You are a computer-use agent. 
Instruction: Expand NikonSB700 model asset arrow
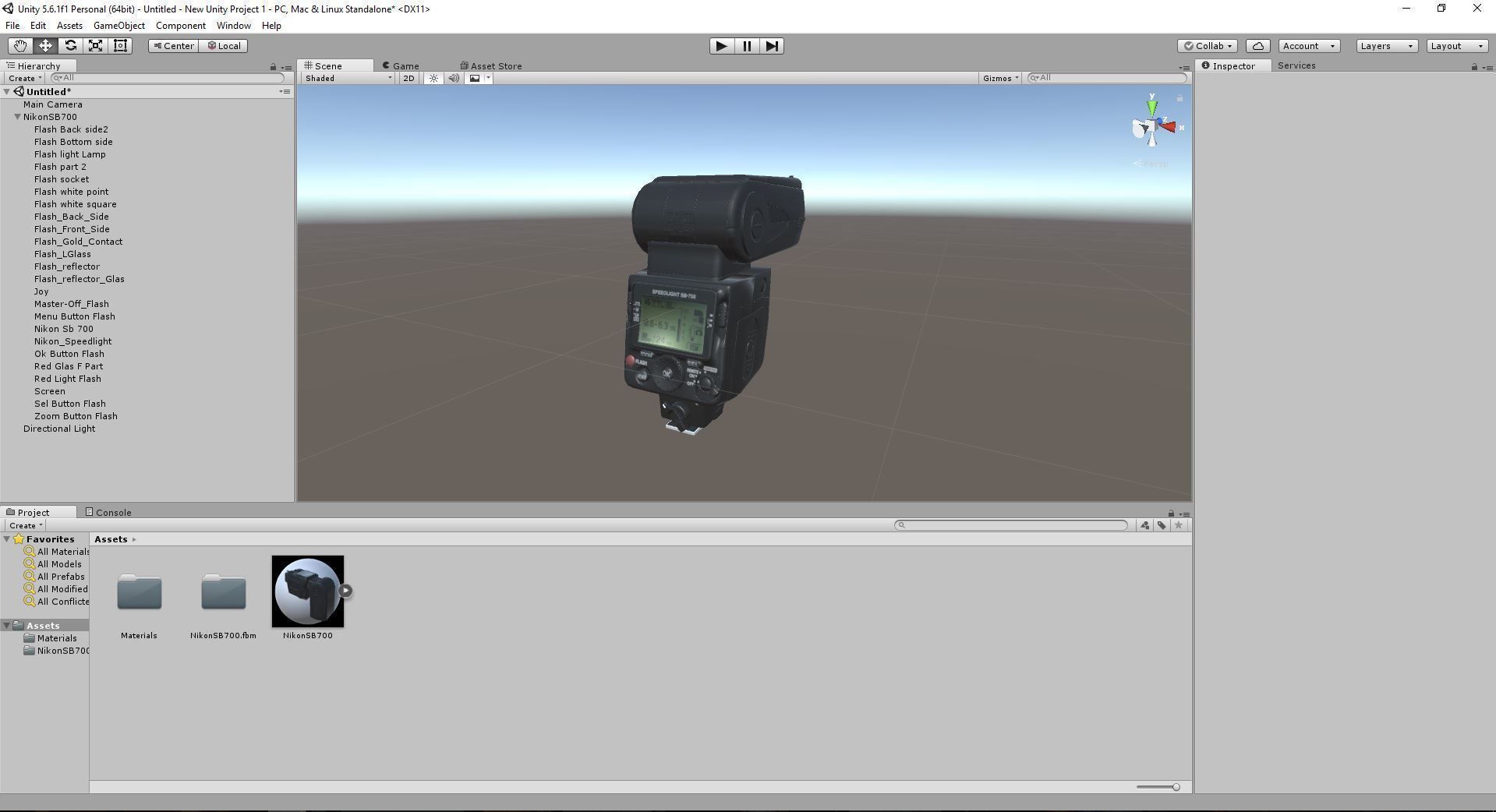pyautogui.click(x=346, y=591)
